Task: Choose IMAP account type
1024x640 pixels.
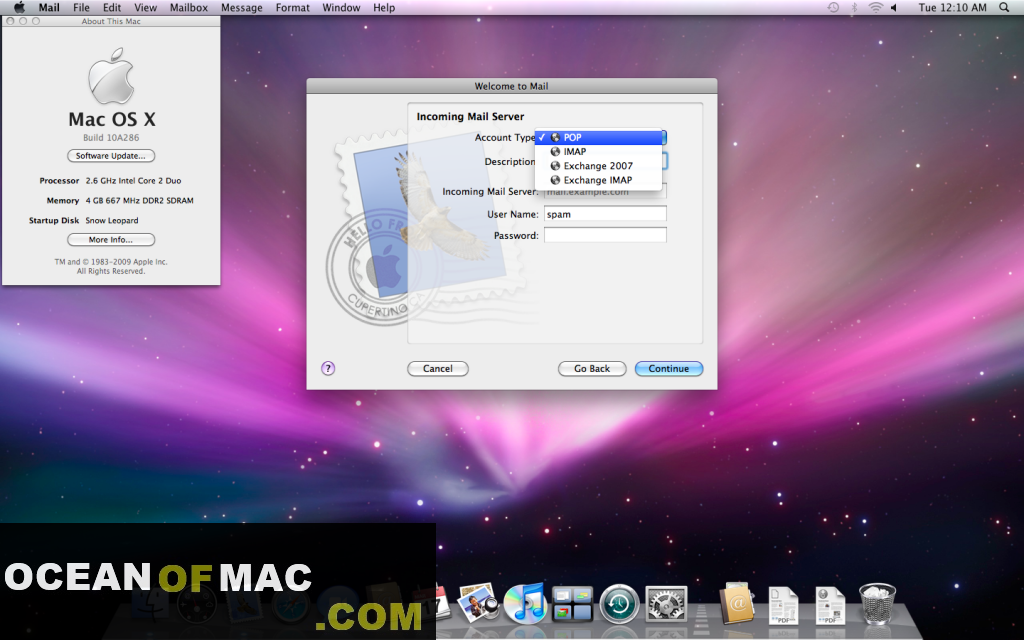Action: 598,152
